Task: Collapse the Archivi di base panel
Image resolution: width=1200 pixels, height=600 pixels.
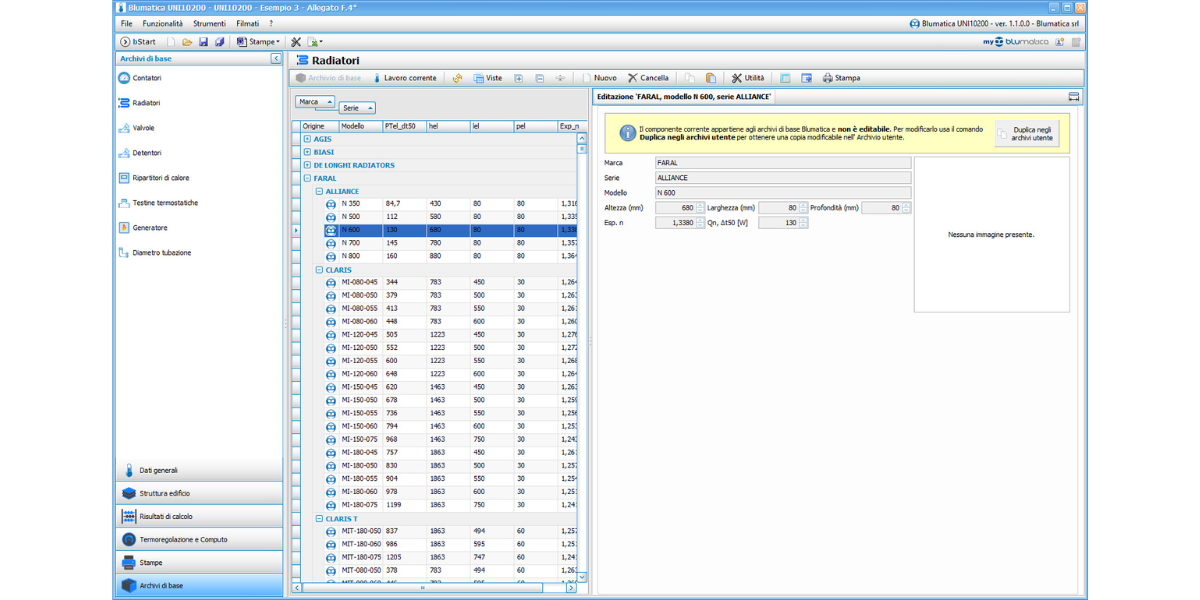Action: pos(276,59)
